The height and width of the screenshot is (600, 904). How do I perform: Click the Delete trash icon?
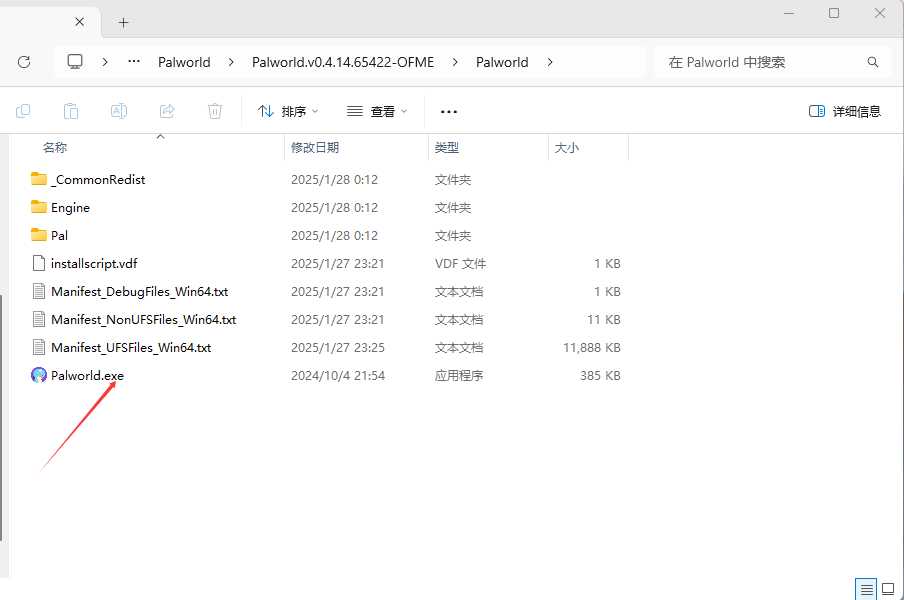[215, 111]
